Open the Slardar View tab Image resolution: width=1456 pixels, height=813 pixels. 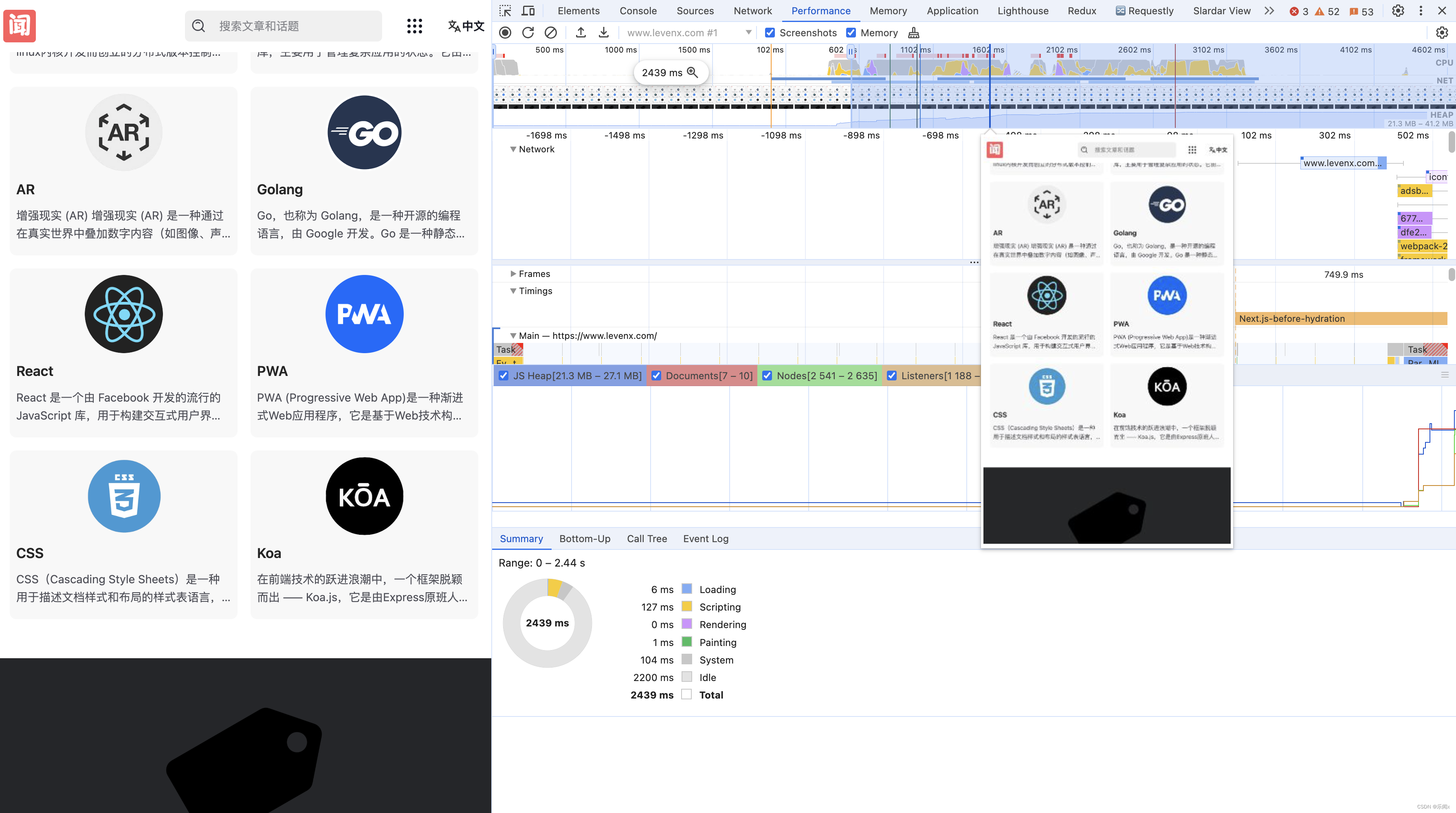pyautogui.click(x=1221, y=11)
